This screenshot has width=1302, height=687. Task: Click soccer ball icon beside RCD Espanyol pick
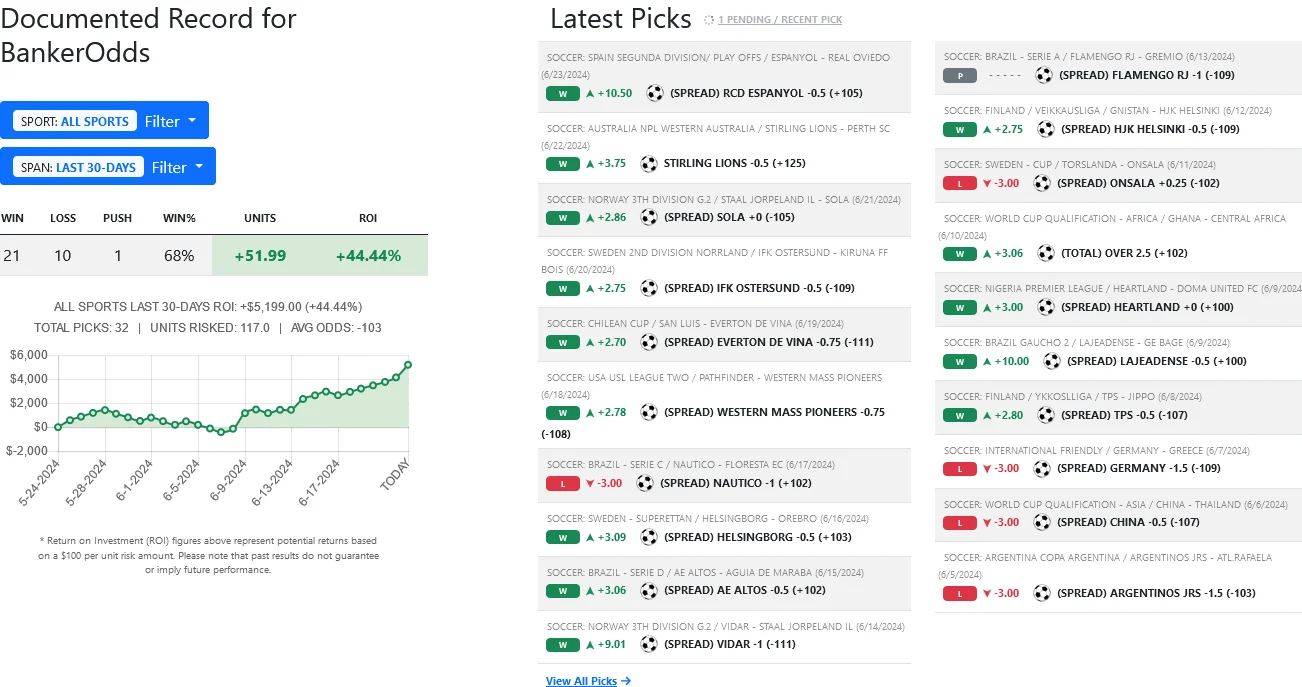click(655, 93)
